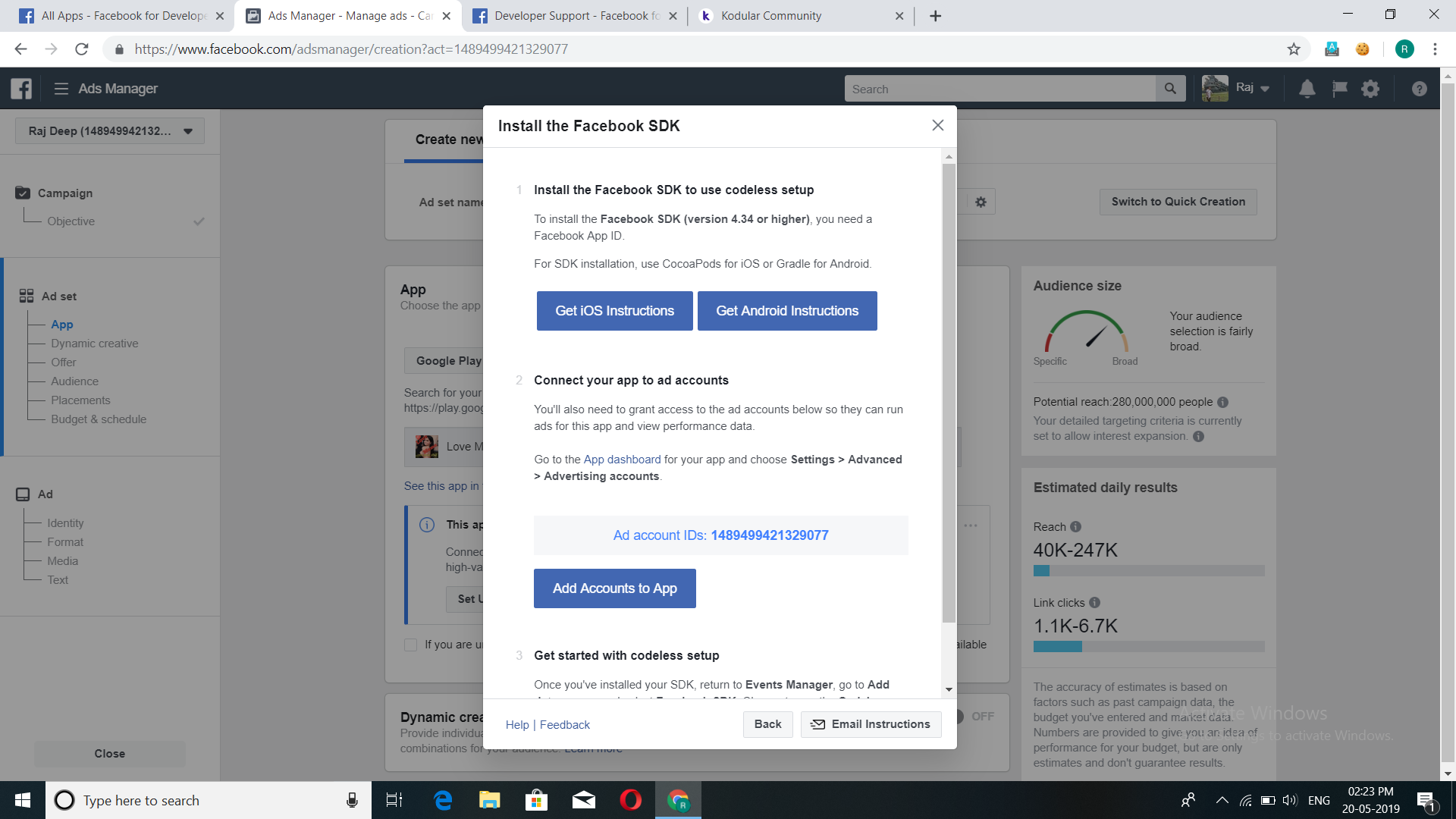Reload the page
This screenshot has height=819, width=1456.
click(82, 49)
